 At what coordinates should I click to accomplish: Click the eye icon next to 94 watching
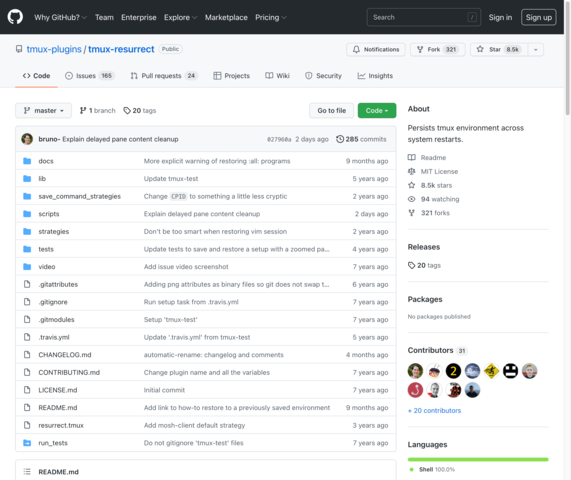[x=411, y=199]
